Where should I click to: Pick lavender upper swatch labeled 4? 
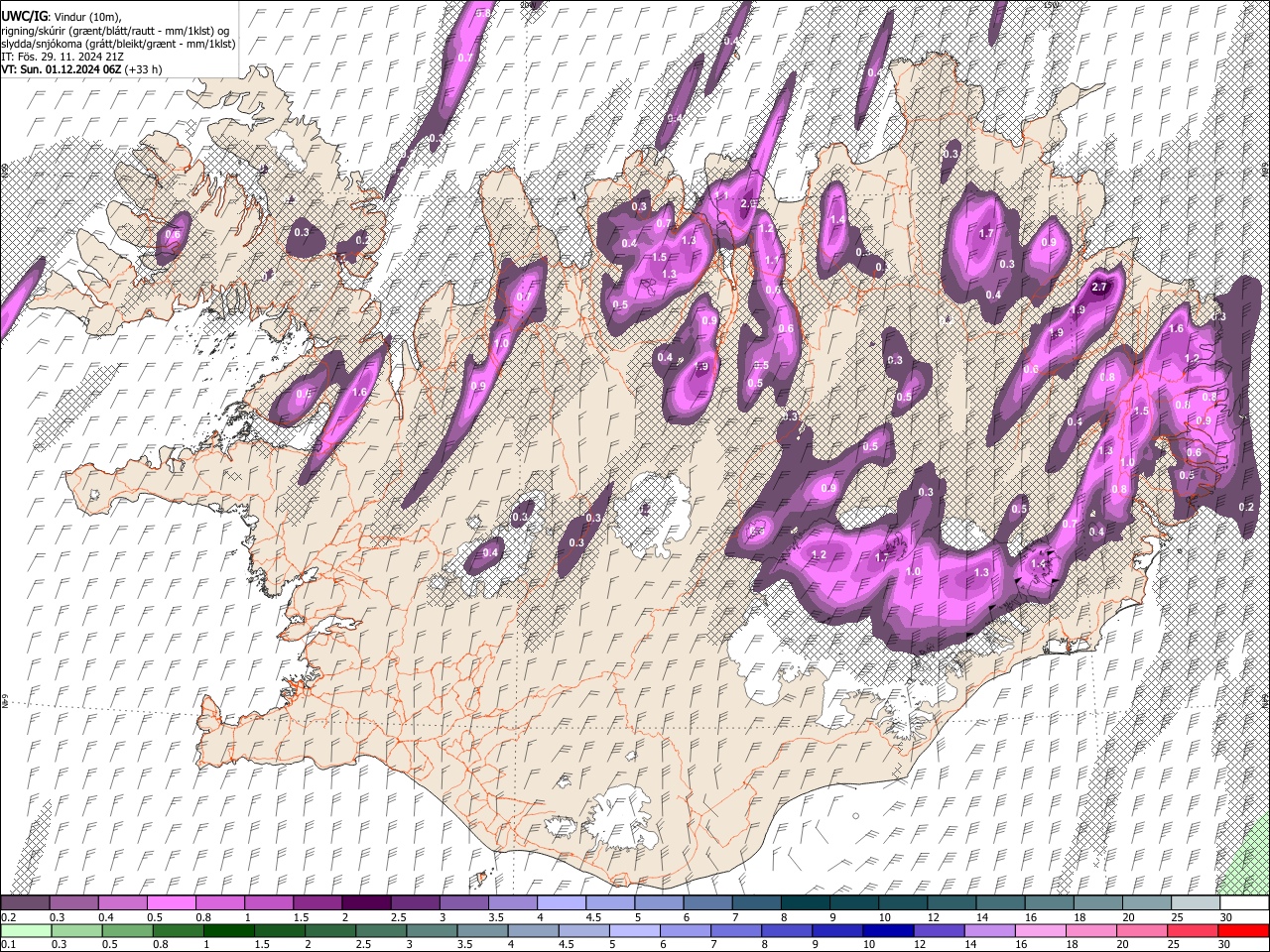(561, 902)
